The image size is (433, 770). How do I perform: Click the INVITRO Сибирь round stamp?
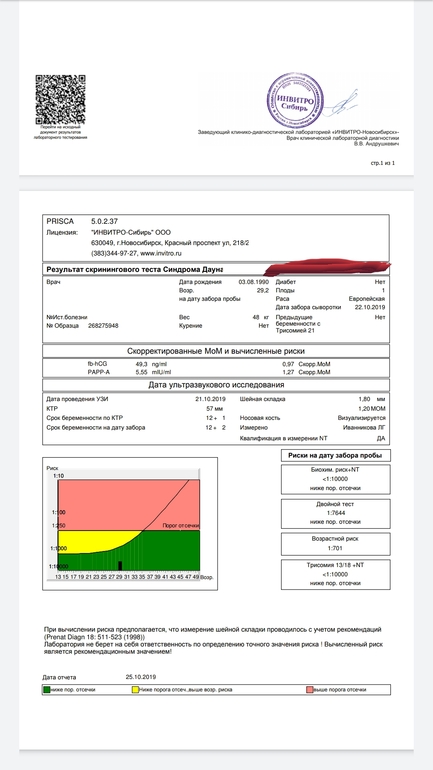(x=295, y=101)
